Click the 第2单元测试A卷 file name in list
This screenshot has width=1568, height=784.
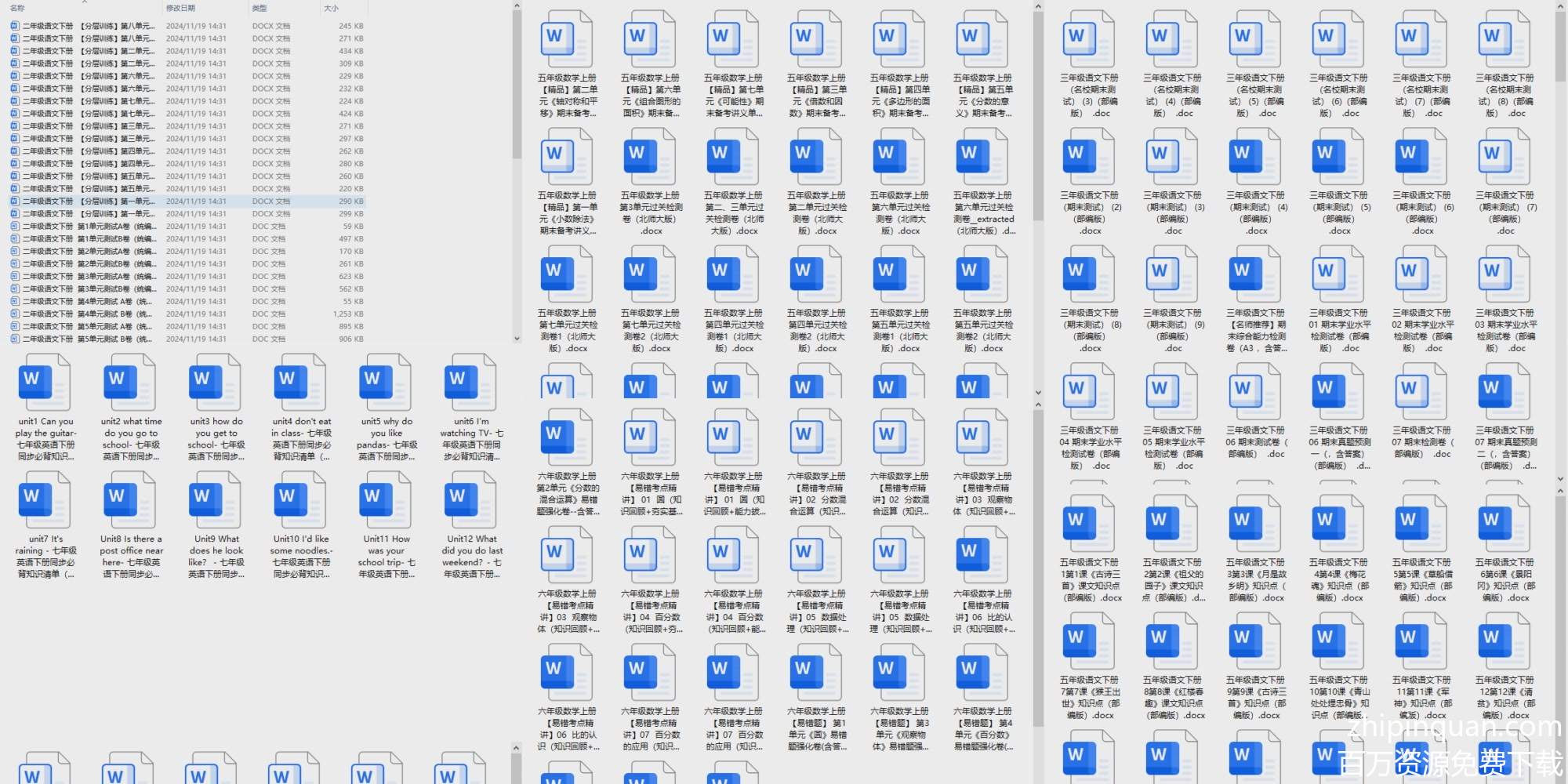tap(89, 252)
